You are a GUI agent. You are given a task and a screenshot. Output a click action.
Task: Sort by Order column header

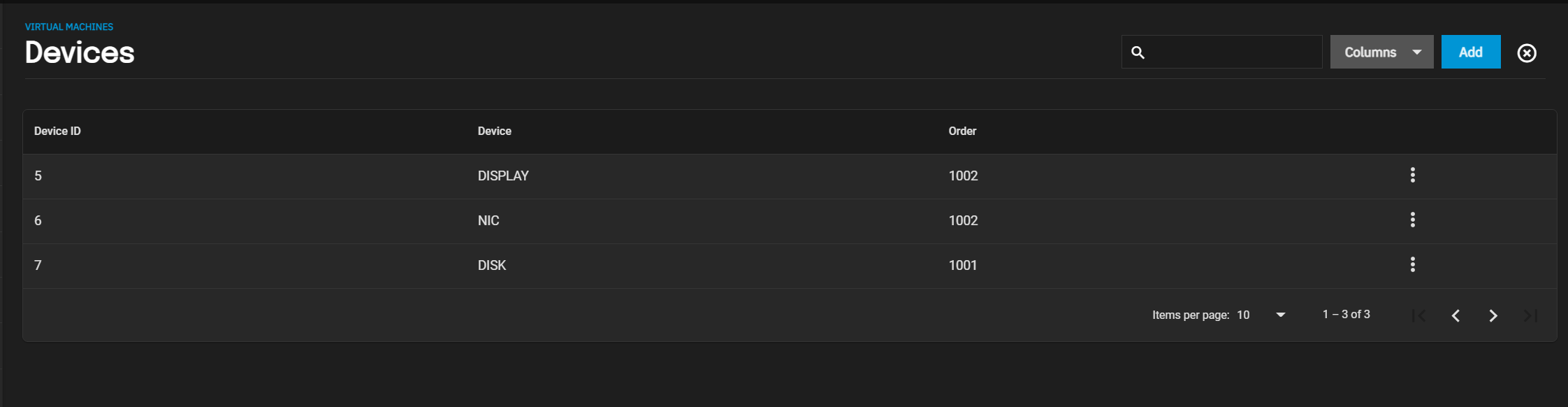click(962, 131)
